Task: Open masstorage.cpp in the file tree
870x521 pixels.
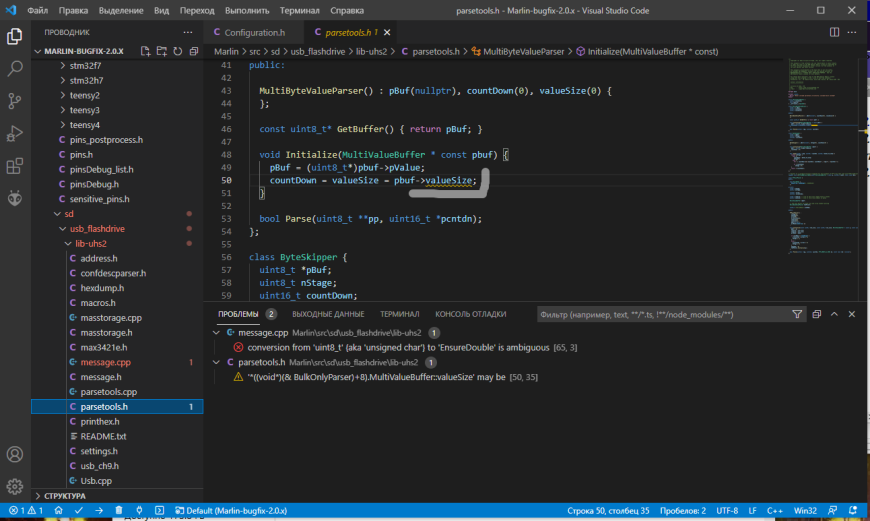Action: [x=111, y=318]
